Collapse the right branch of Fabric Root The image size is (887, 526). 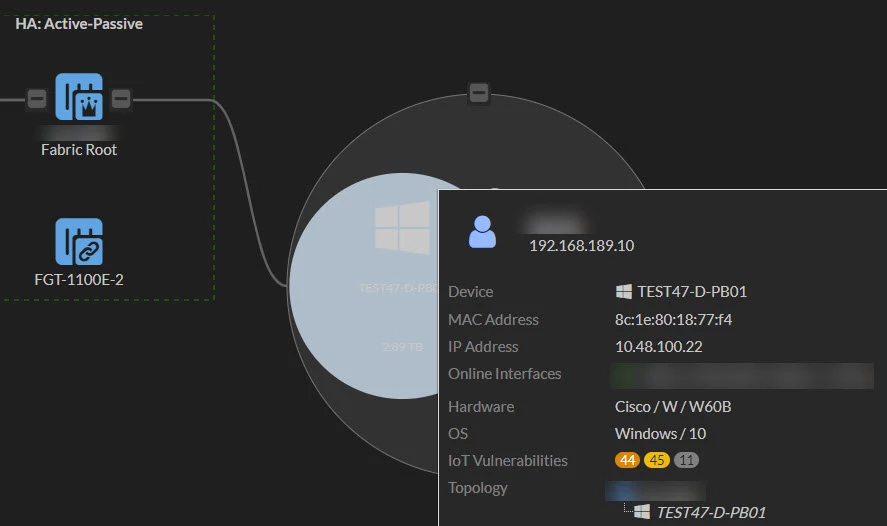pos(121,99)
